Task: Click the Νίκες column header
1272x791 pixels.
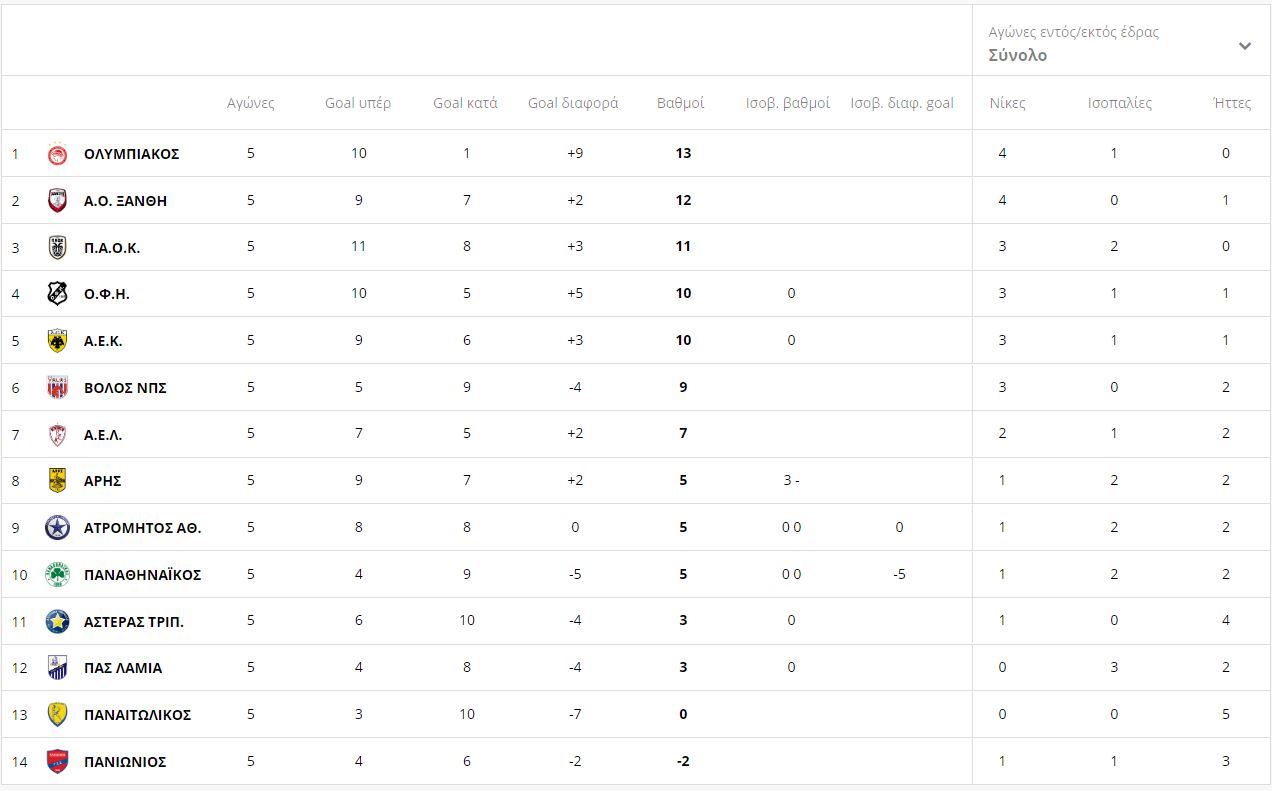Action: (x=1008, y=103)
